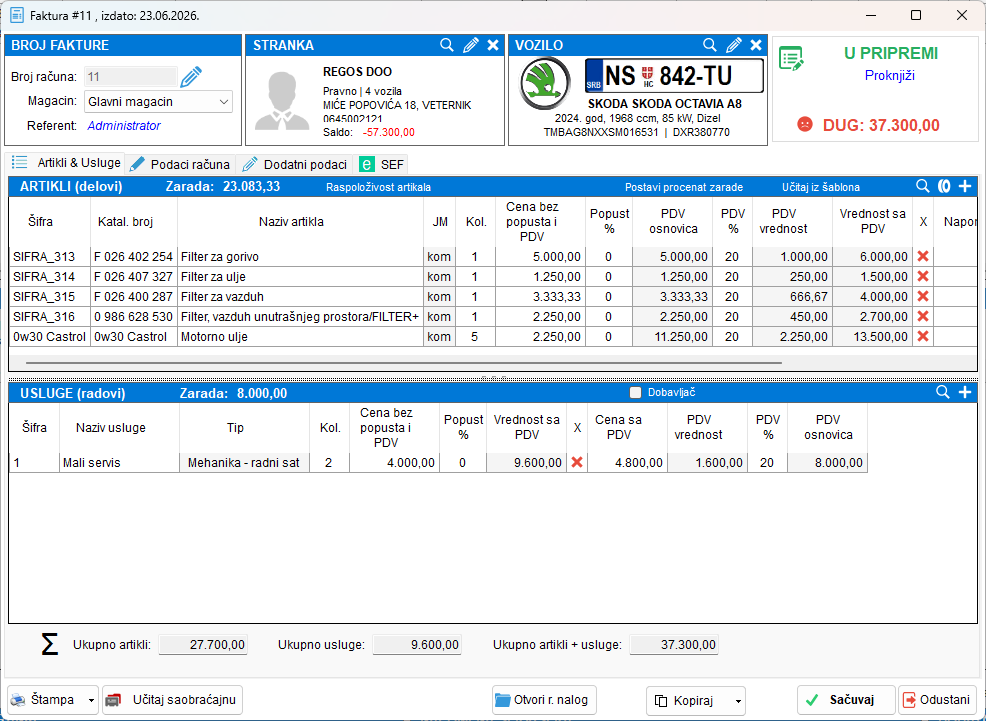Open the Administrator referent link
Viewport: 986px width, 721px height.
pyautogui.click(x=124, y=126)
